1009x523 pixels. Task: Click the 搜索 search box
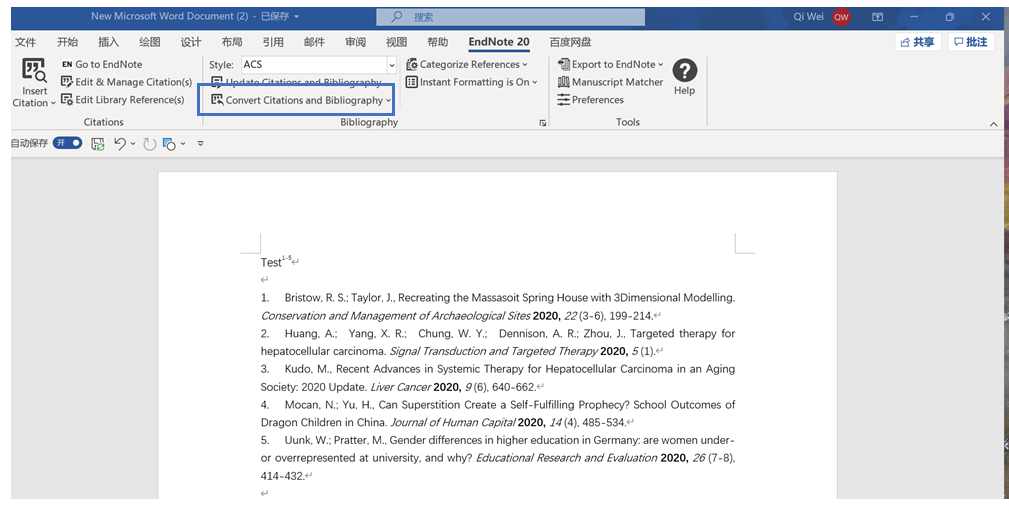coord(510,17)
